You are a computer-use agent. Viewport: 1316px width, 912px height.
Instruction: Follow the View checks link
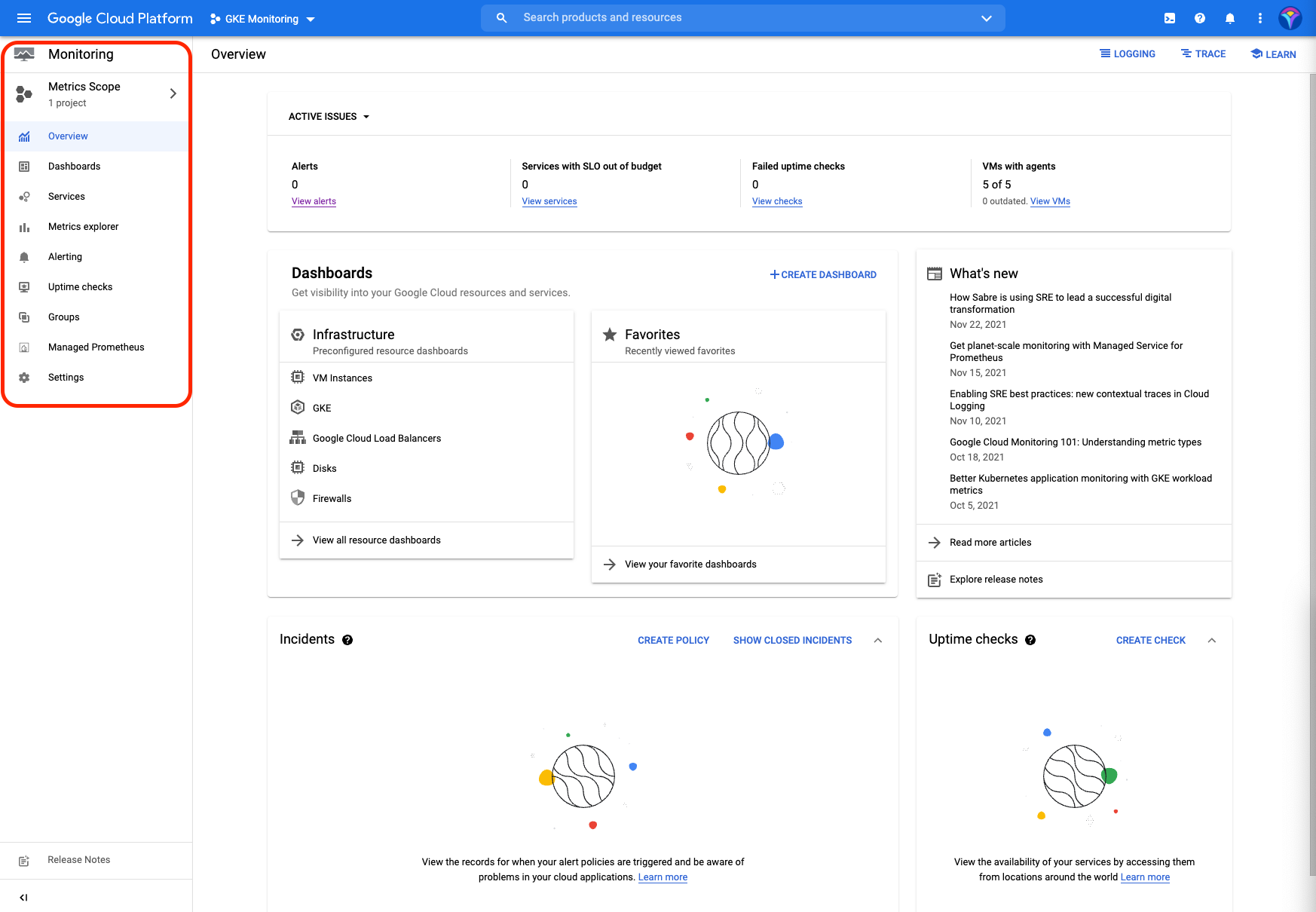[x=777, y=201]
